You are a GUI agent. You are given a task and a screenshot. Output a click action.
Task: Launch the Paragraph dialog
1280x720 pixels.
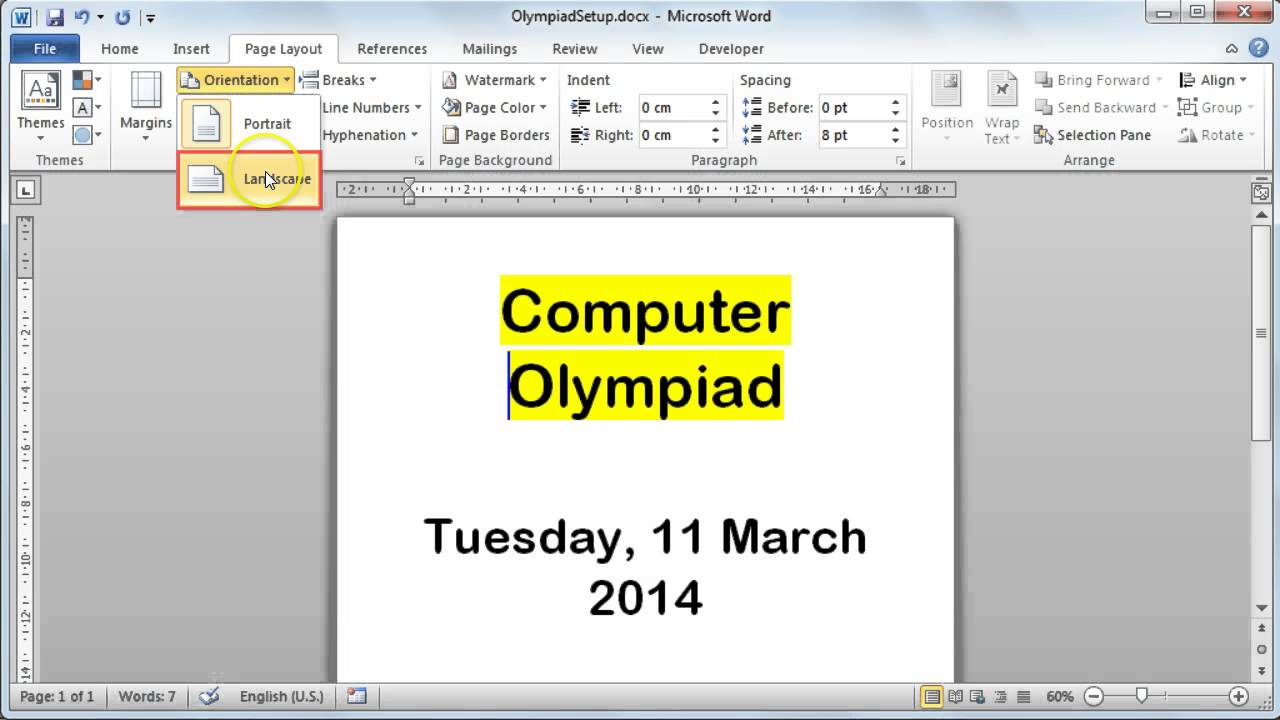coord(901,161)
